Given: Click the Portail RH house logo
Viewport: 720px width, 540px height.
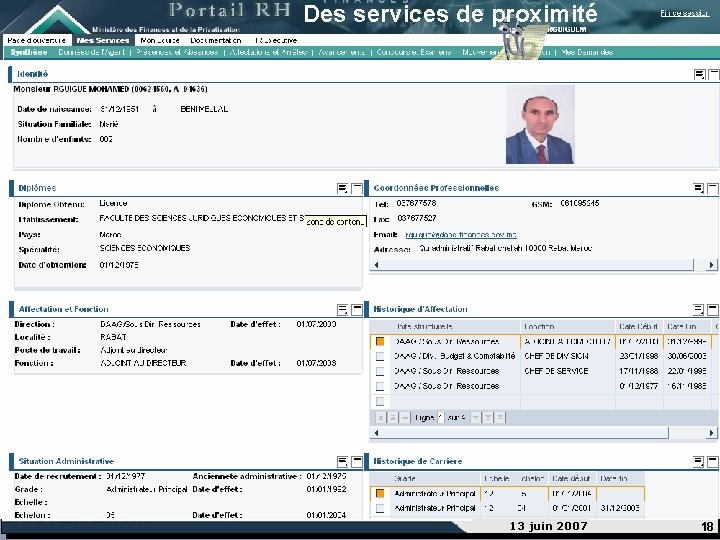Looking at the screenshot, I should (57, 19).
